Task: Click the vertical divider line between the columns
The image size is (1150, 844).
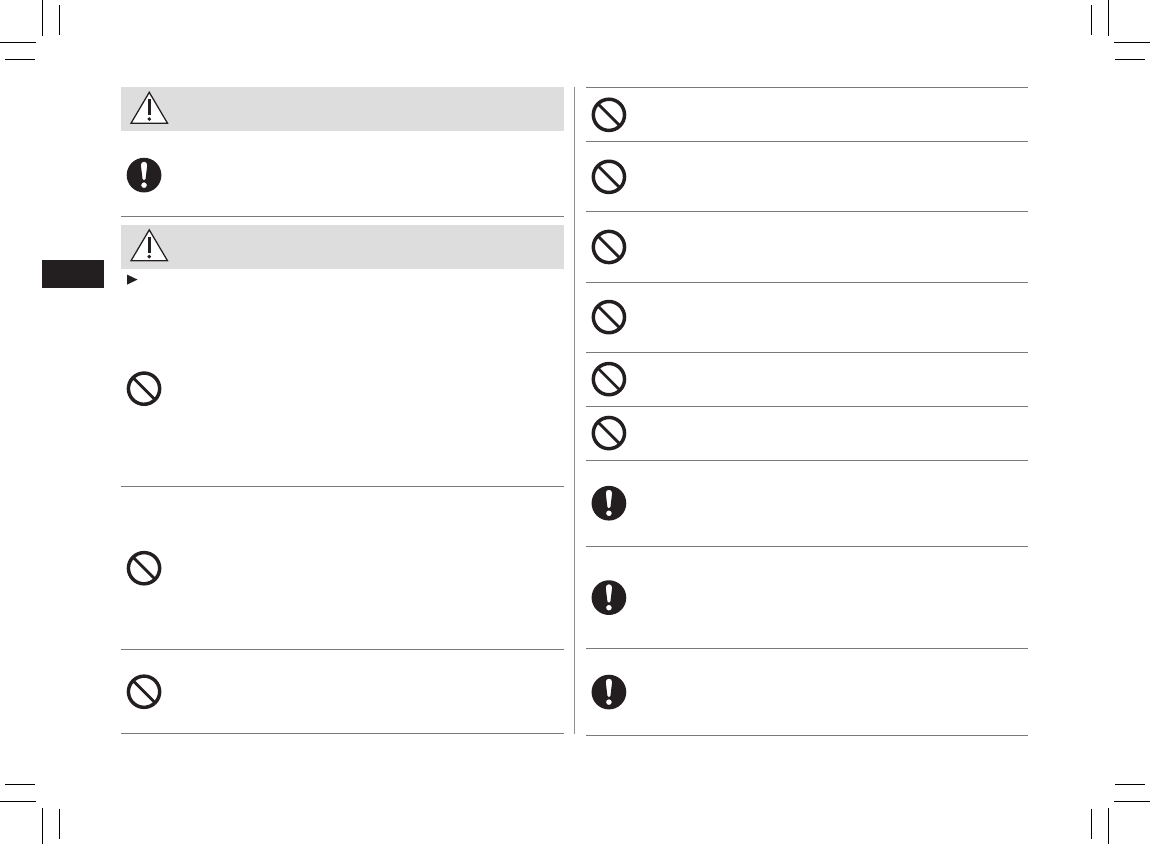Action: click(575, 410)
